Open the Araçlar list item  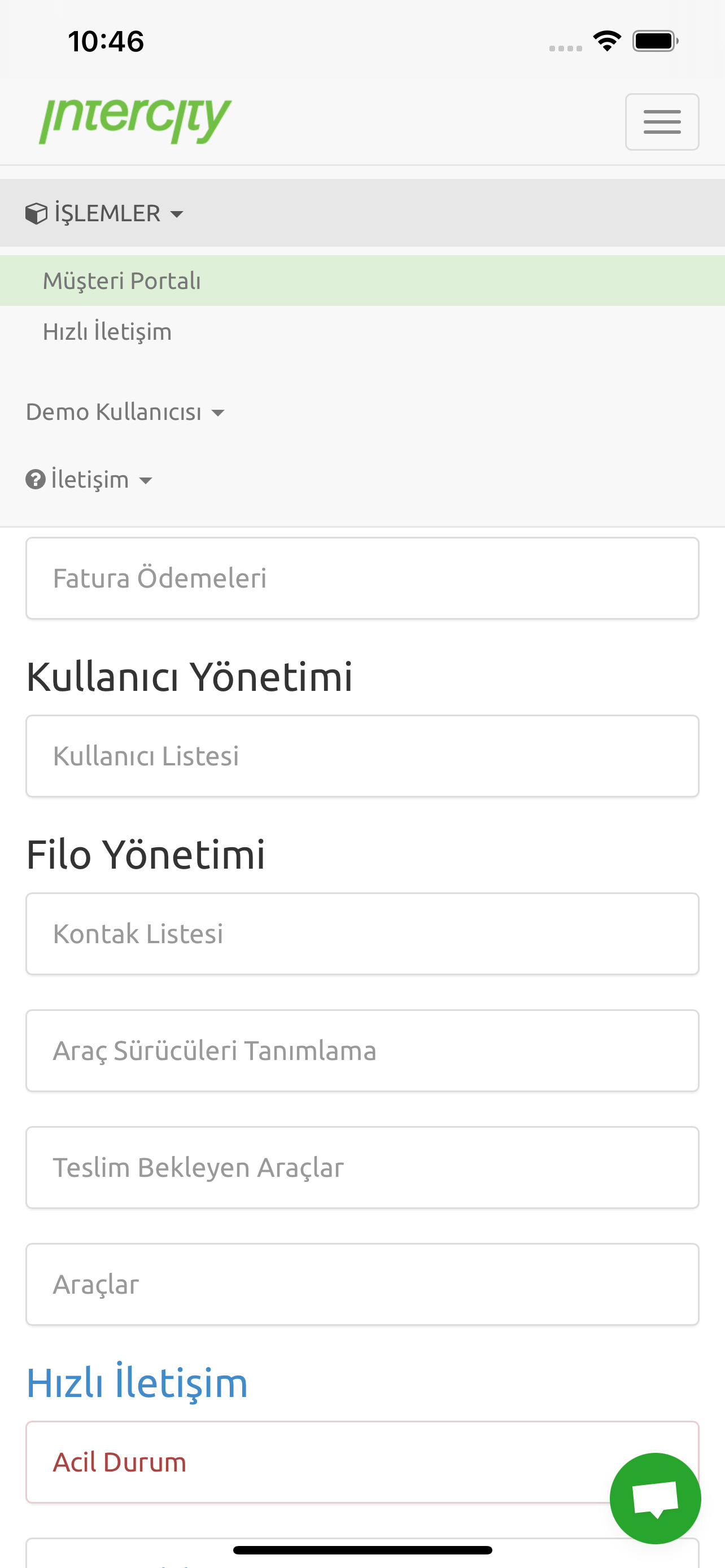tap(362, 1284)
